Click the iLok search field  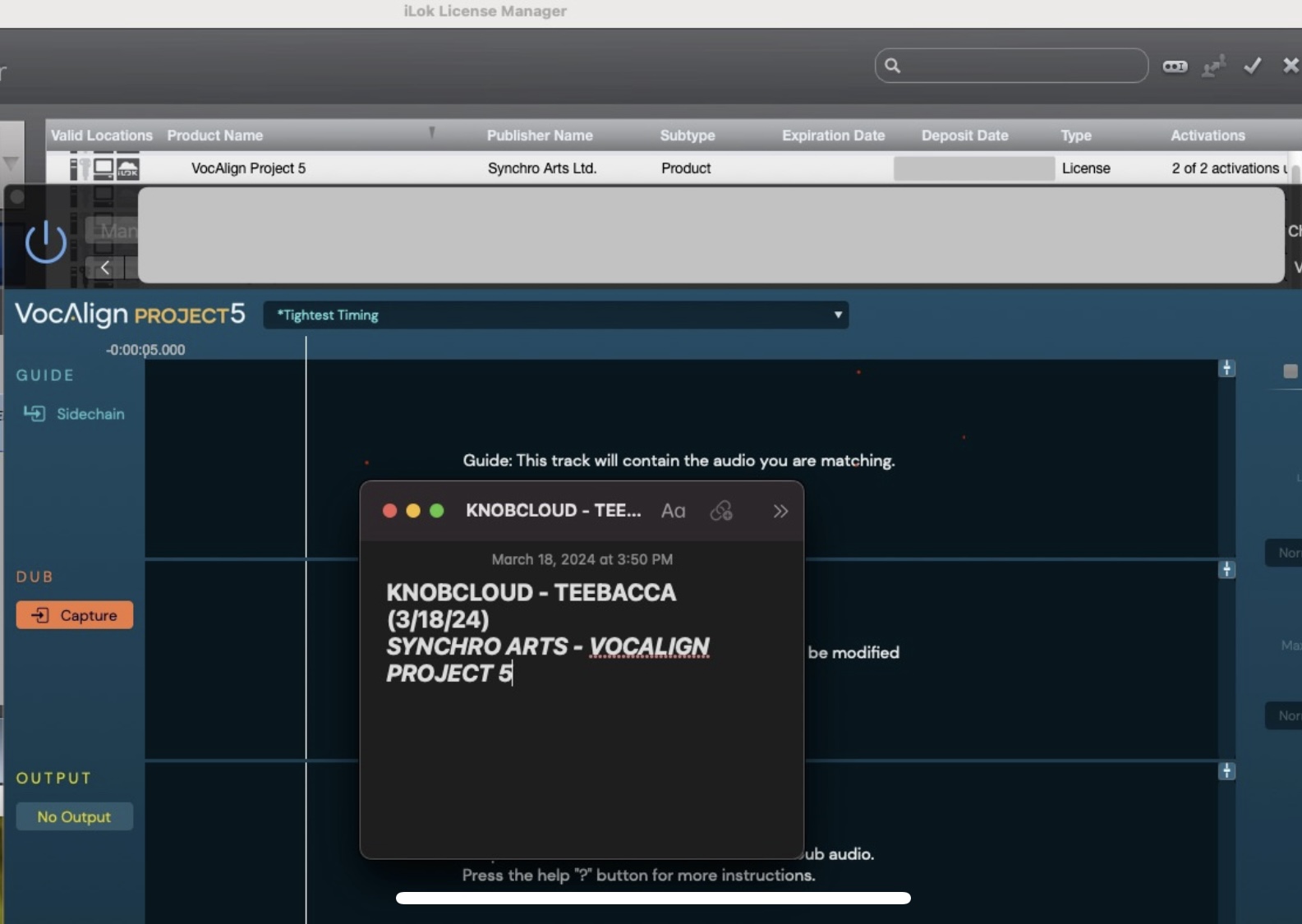[x=1011, y=66]
